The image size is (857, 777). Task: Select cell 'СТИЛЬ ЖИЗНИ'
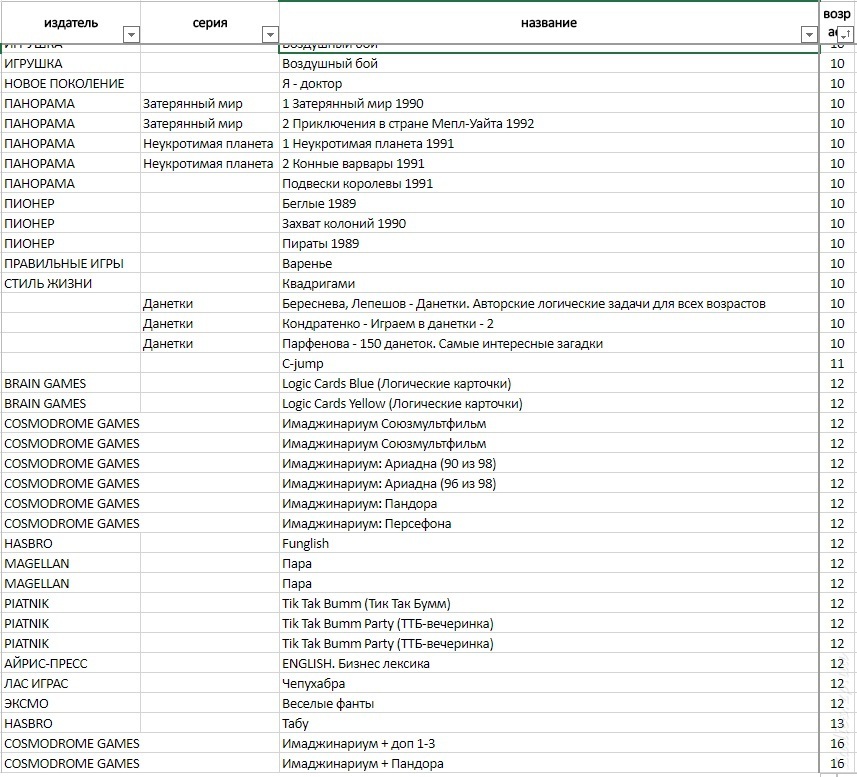[71, 284]
